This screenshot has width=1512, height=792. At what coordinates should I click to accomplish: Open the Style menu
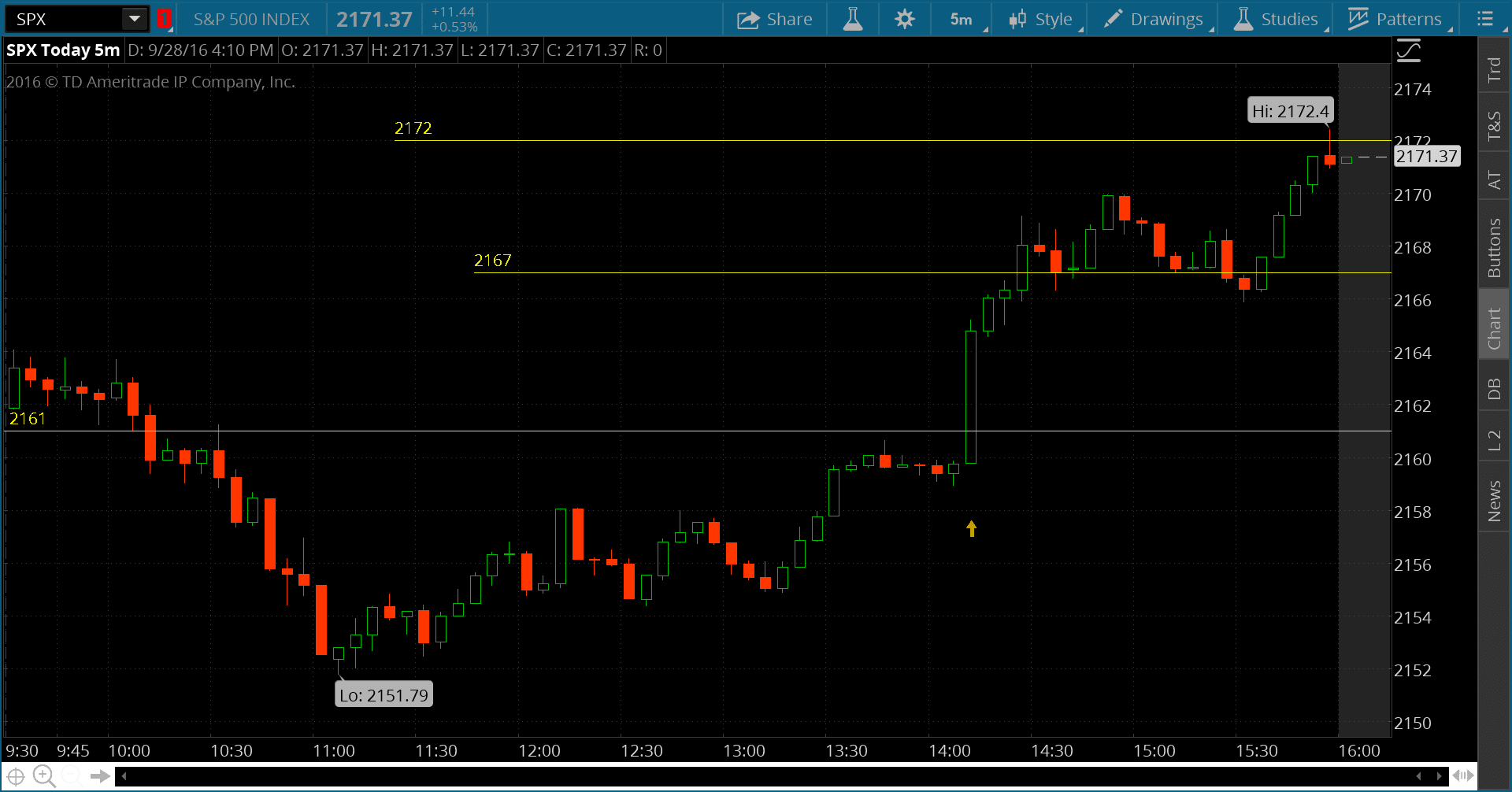tap(1043, 19)
